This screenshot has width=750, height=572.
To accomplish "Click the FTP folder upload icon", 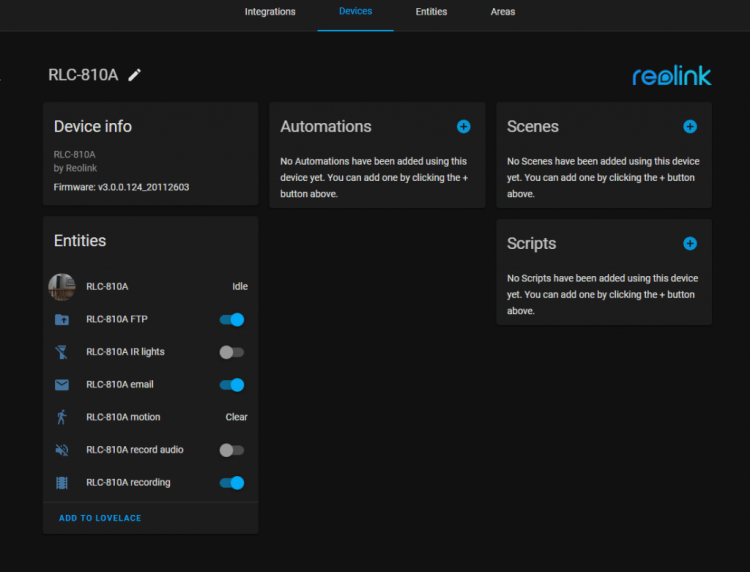I will click(62, 319).
